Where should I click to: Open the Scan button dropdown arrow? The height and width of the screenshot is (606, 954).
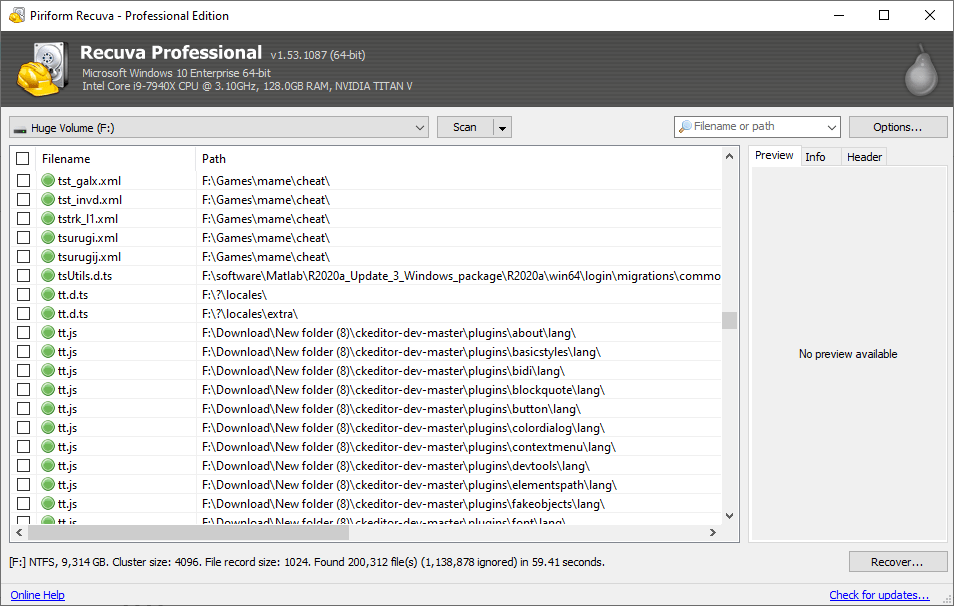coord(503,128)
